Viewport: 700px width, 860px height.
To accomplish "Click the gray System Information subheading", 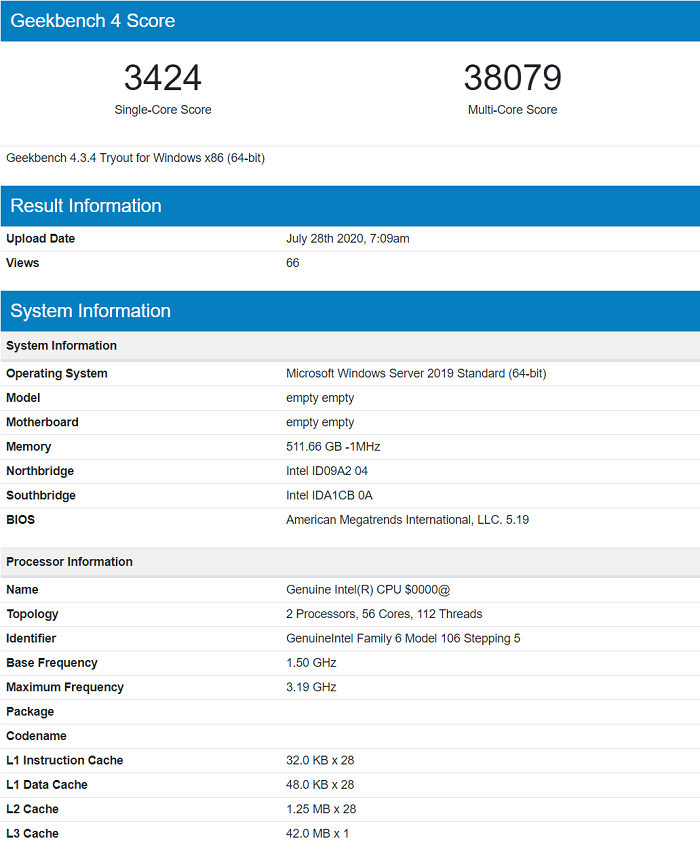I will click(350, 346).
